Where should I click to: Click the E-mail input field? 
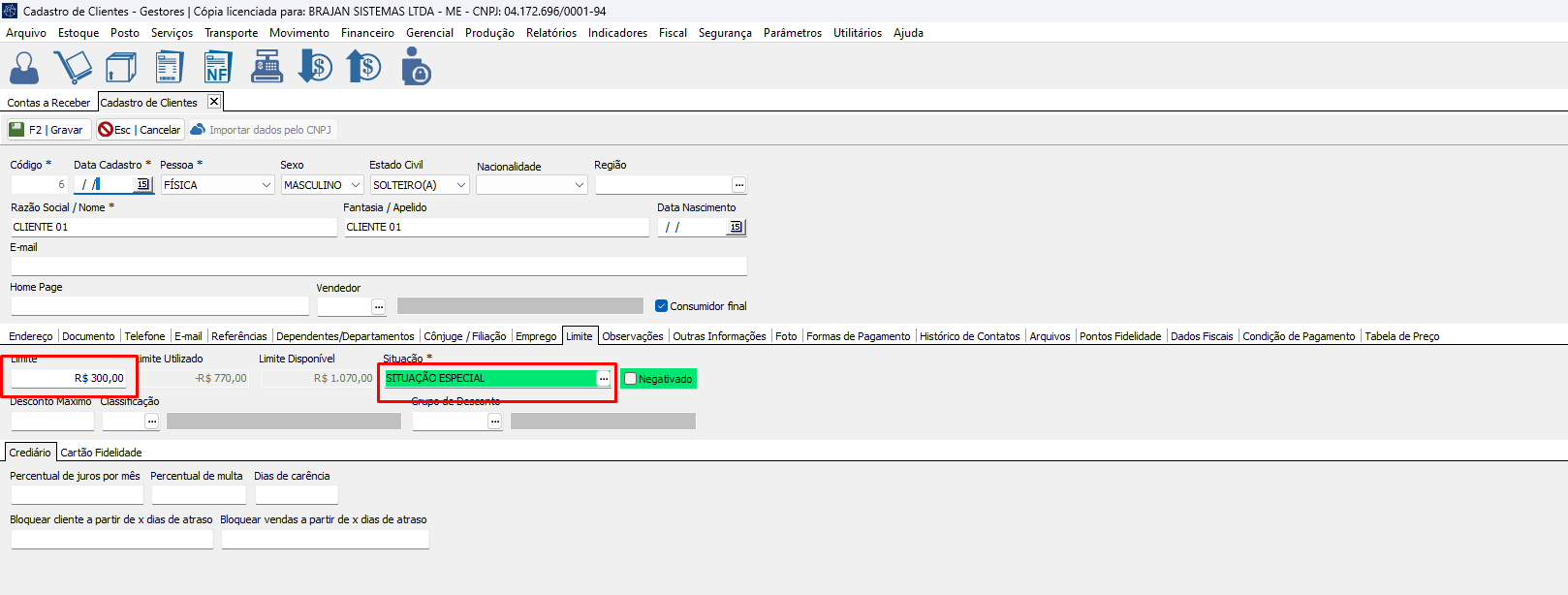point(378,266)
